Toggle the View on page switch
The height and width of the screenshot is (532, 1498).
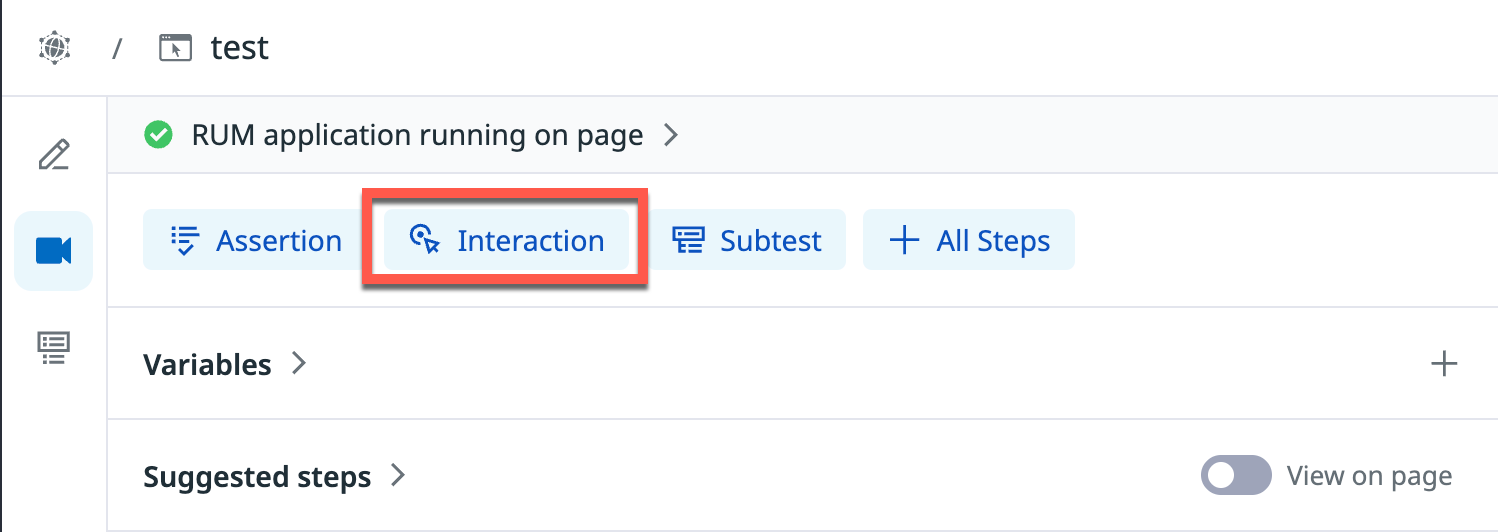(x=1236, y=476)
